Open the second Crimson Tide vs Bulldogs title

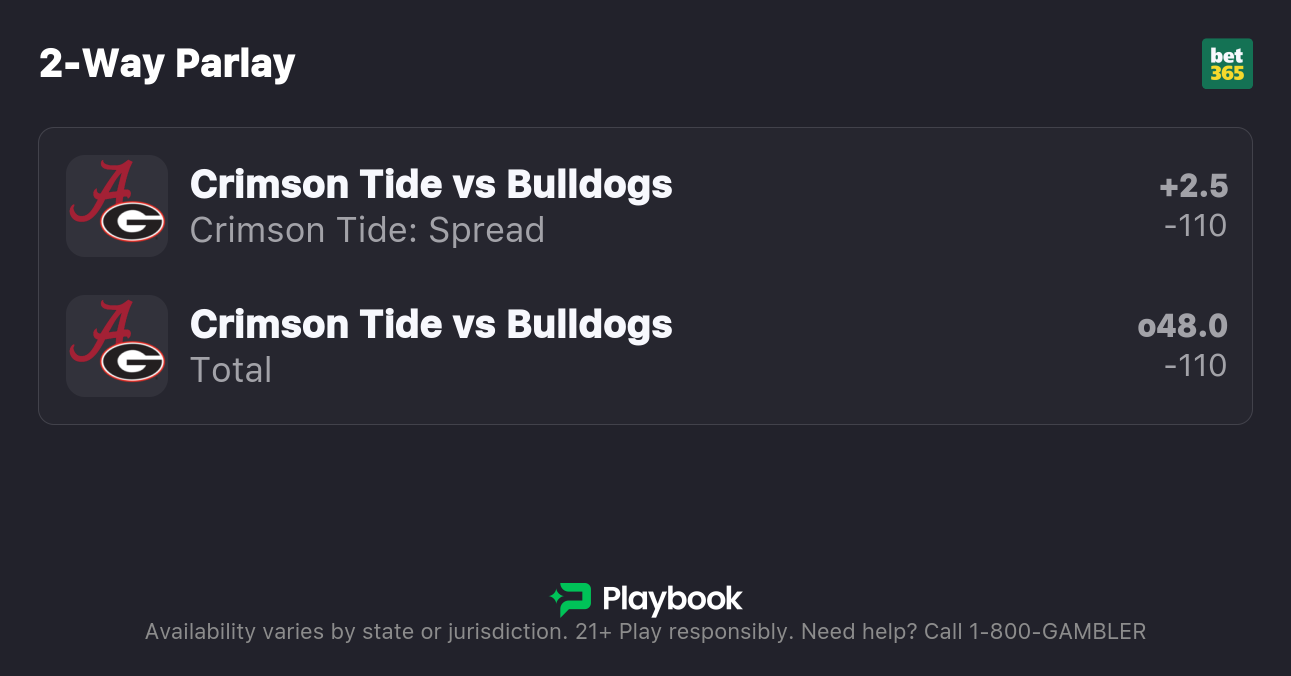pyautogui.click(x=431, y=324)
